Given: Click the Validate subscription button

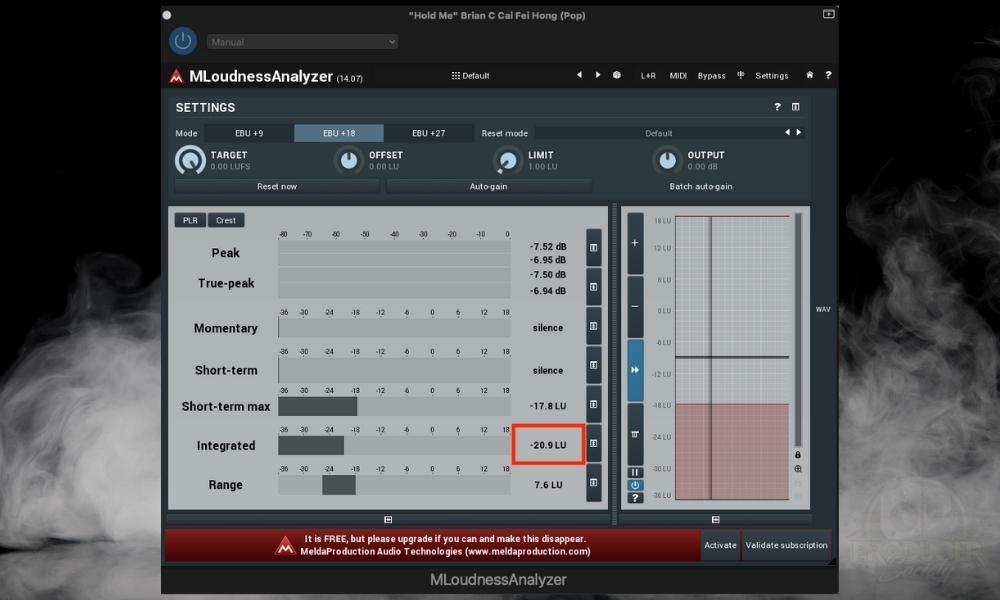Looking at the screenshot, I should pos(786,545).
